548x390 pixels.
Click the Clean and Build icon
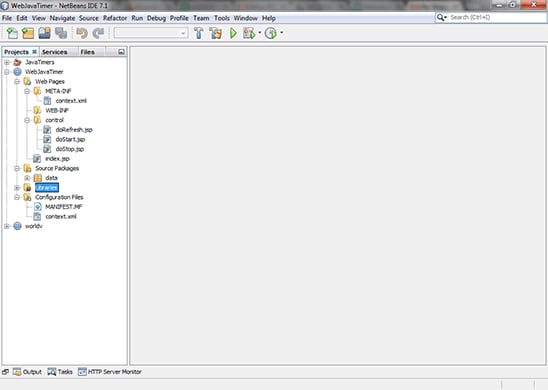216,33
